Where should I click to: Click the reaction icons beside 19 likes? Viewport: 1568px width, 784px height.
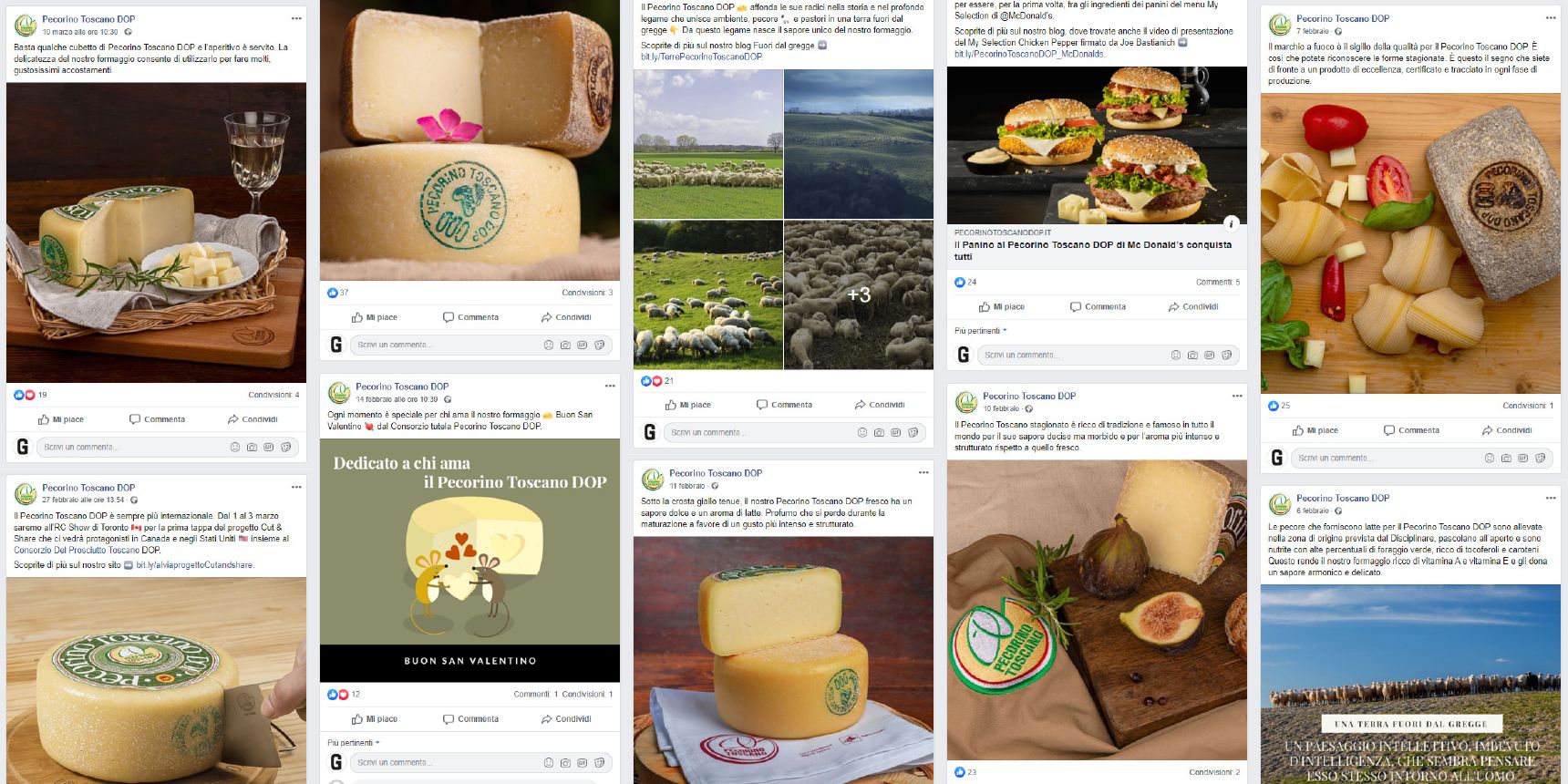(x=24, y=395)
